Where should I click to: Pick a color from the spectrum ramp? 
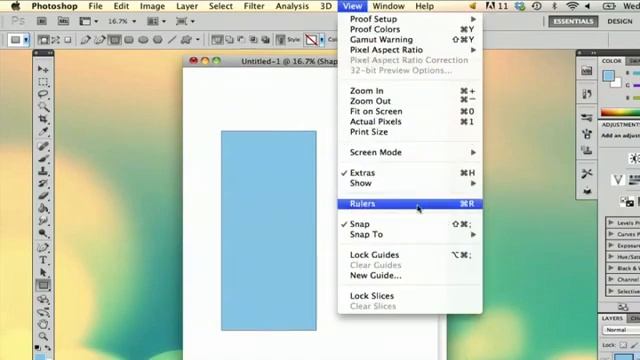pyautogui.click(x=620, y=112)
